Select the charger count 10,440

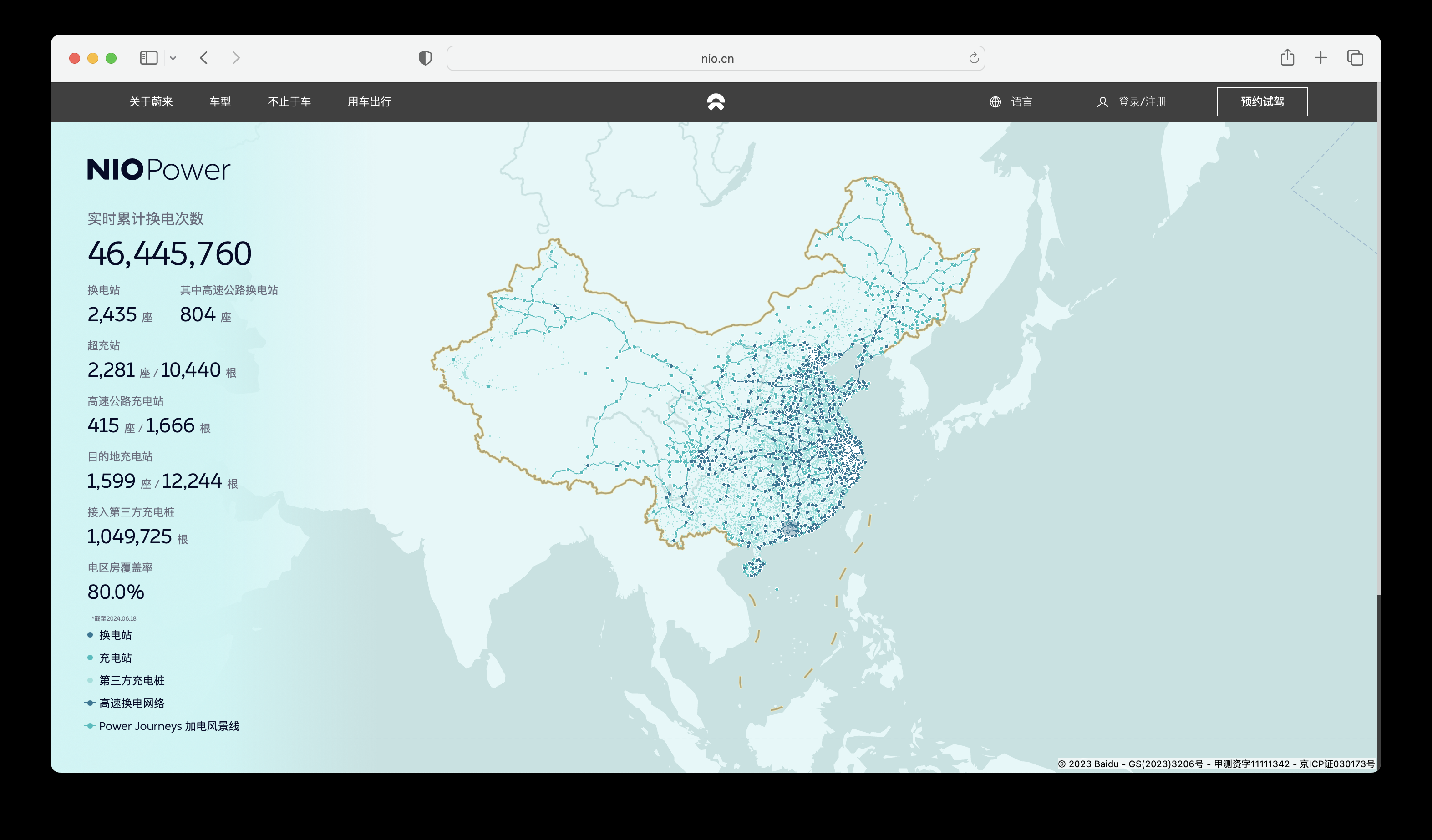(190, 370)
